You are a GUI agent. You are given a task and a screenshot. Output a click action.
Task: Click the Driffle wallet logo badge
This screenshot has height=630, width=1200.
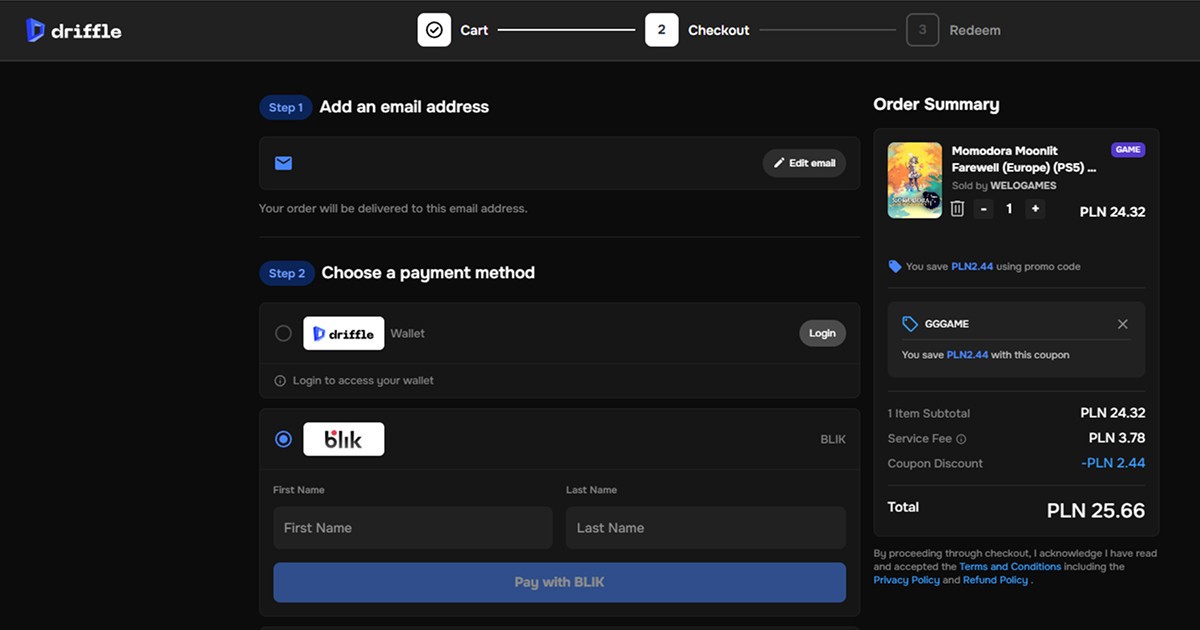pos(344,333)
